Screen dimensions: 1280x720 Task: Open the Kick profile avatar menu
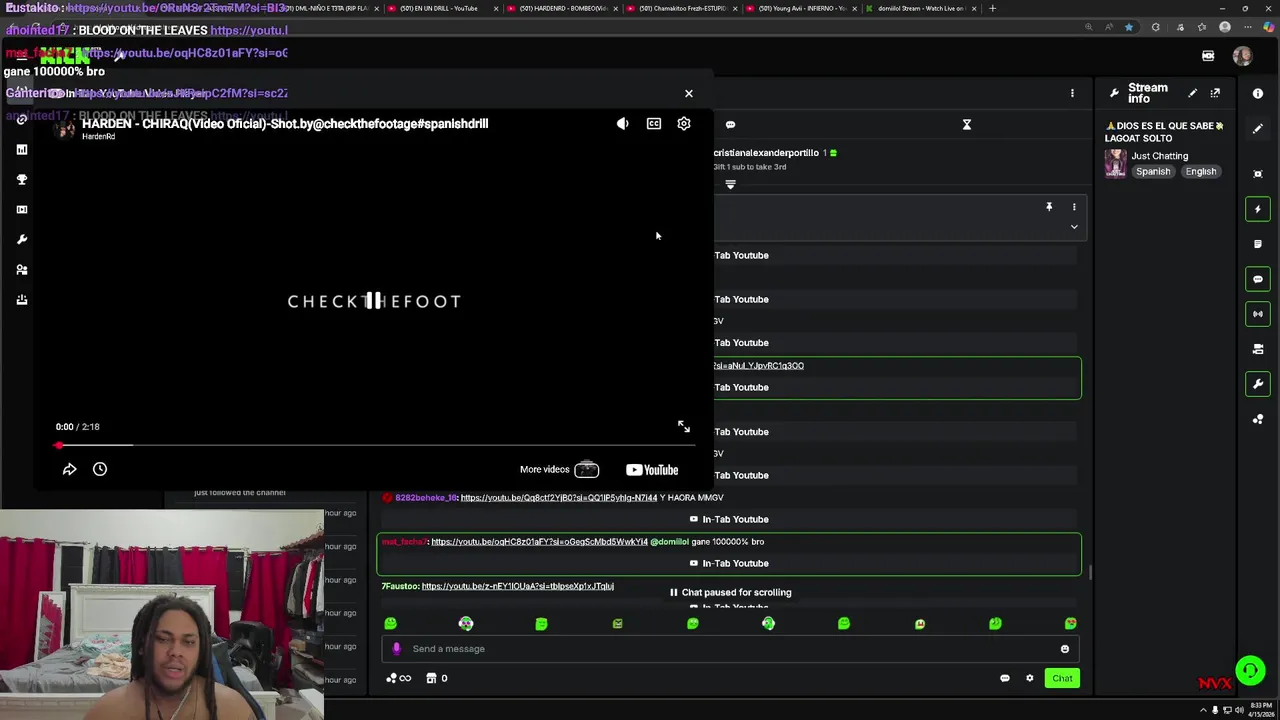tap(1242, 56)
